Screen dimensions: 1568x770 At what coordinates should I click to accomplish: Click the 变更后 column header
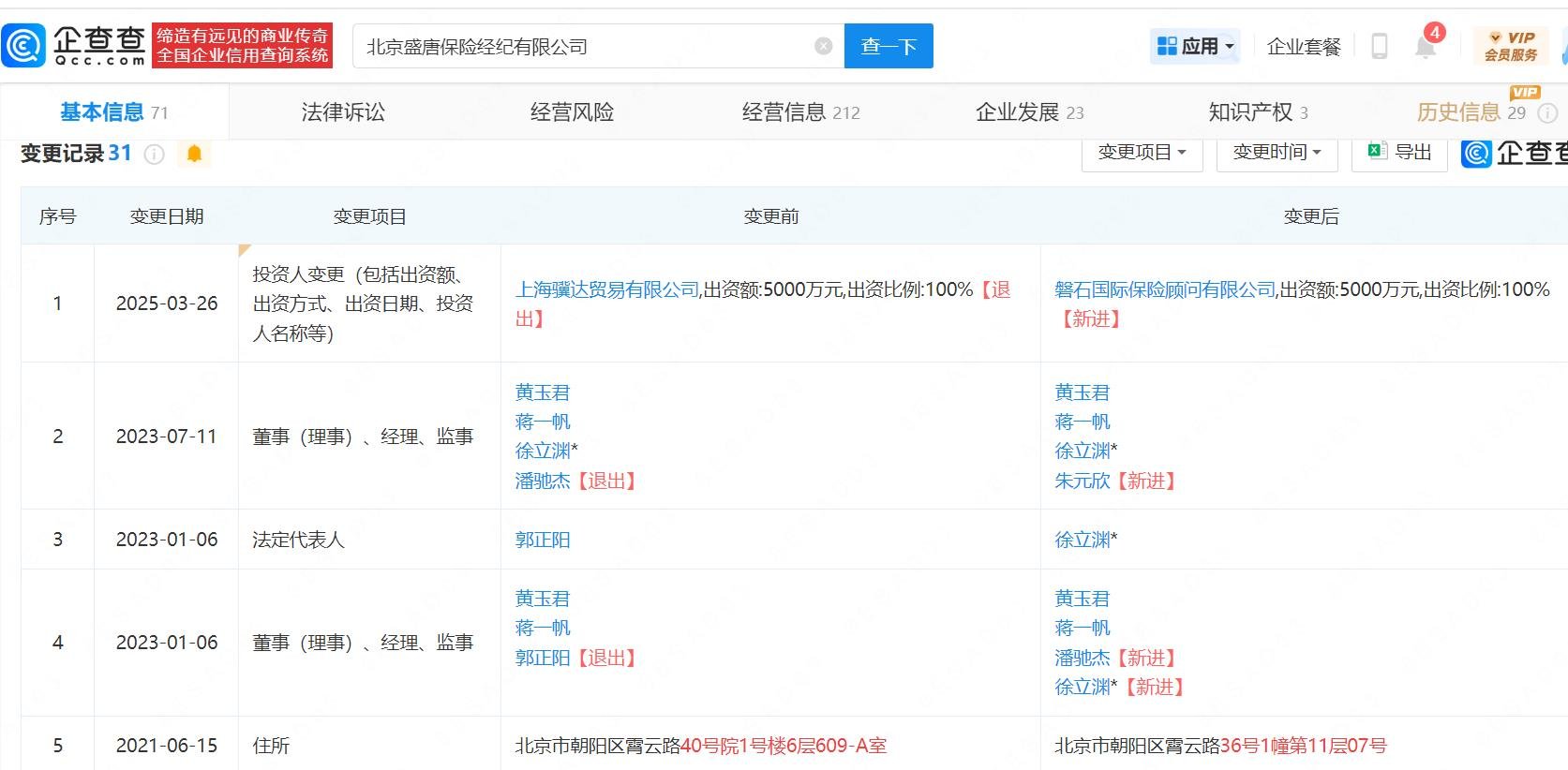[x=1311, y=216]
